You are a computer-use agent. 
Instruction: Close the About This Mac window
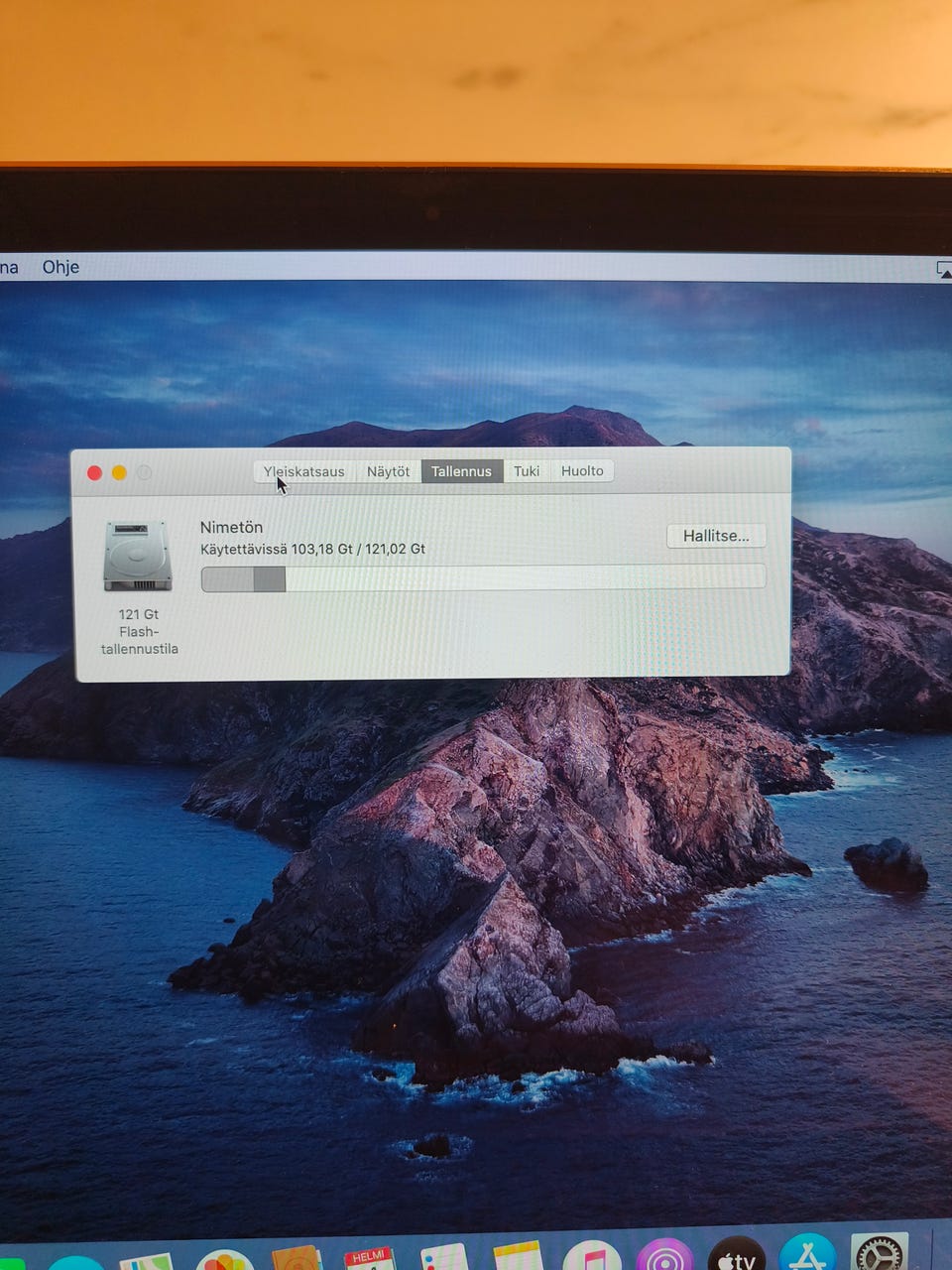95,473
